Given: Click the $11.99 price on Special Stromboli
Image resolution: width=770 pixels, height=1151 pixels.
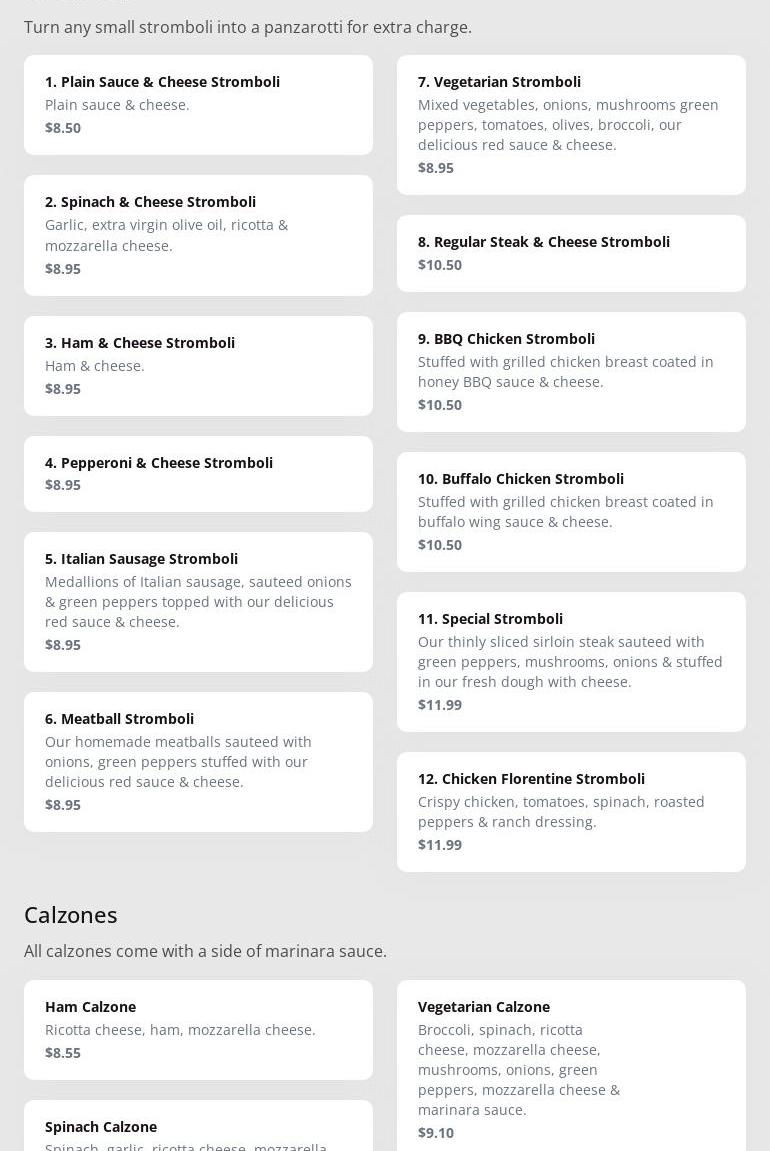Looking at the screenshot, I should pyautogui.click(x=440, y=705).
